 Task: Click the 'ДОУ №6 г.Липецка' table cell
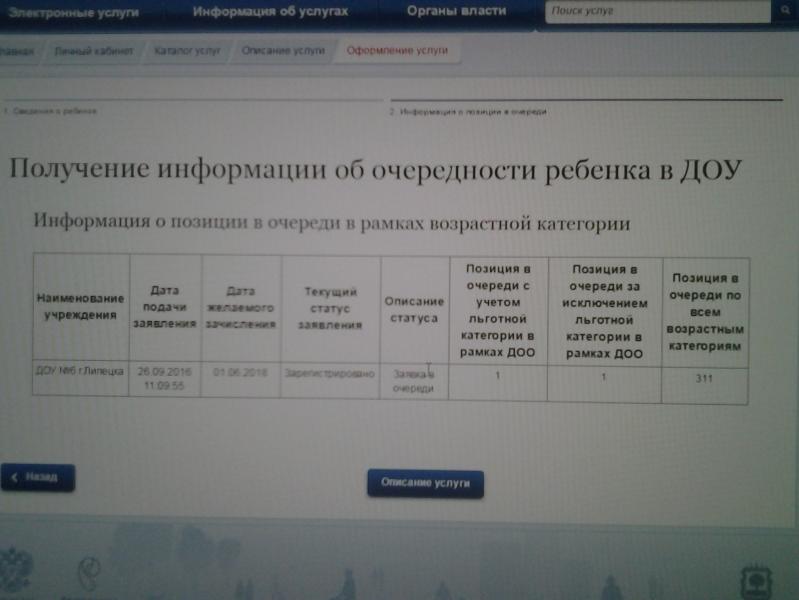(80, 371)
